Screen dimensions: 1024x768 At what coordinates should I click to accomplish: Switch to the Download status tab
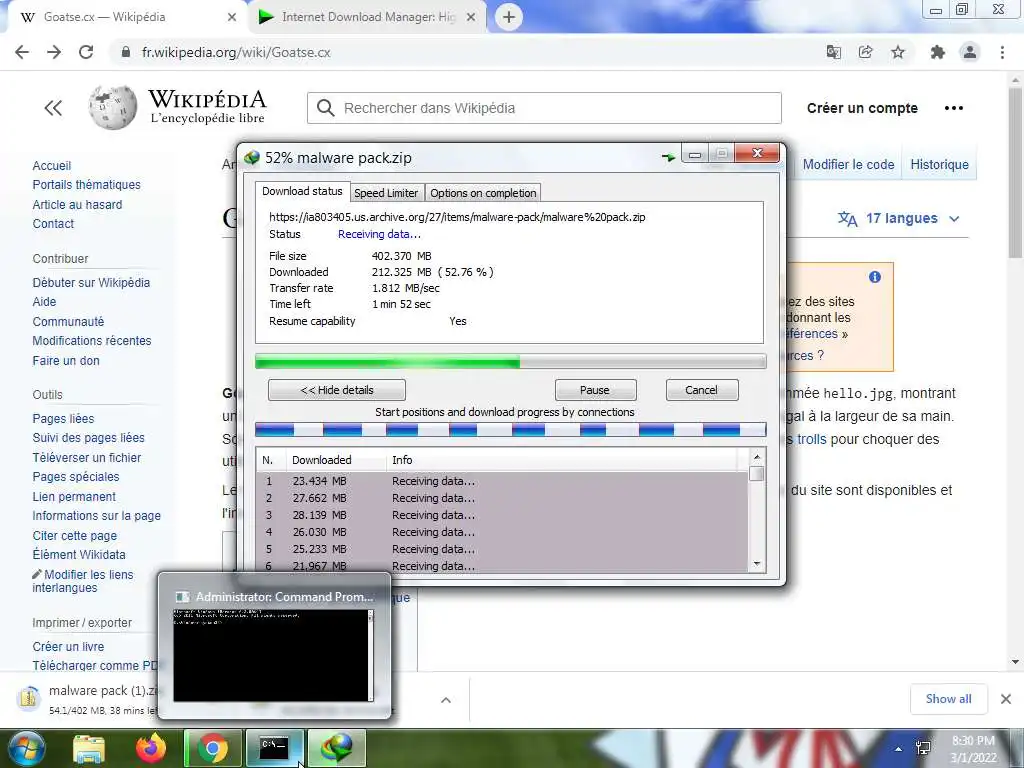pos(302,191)
